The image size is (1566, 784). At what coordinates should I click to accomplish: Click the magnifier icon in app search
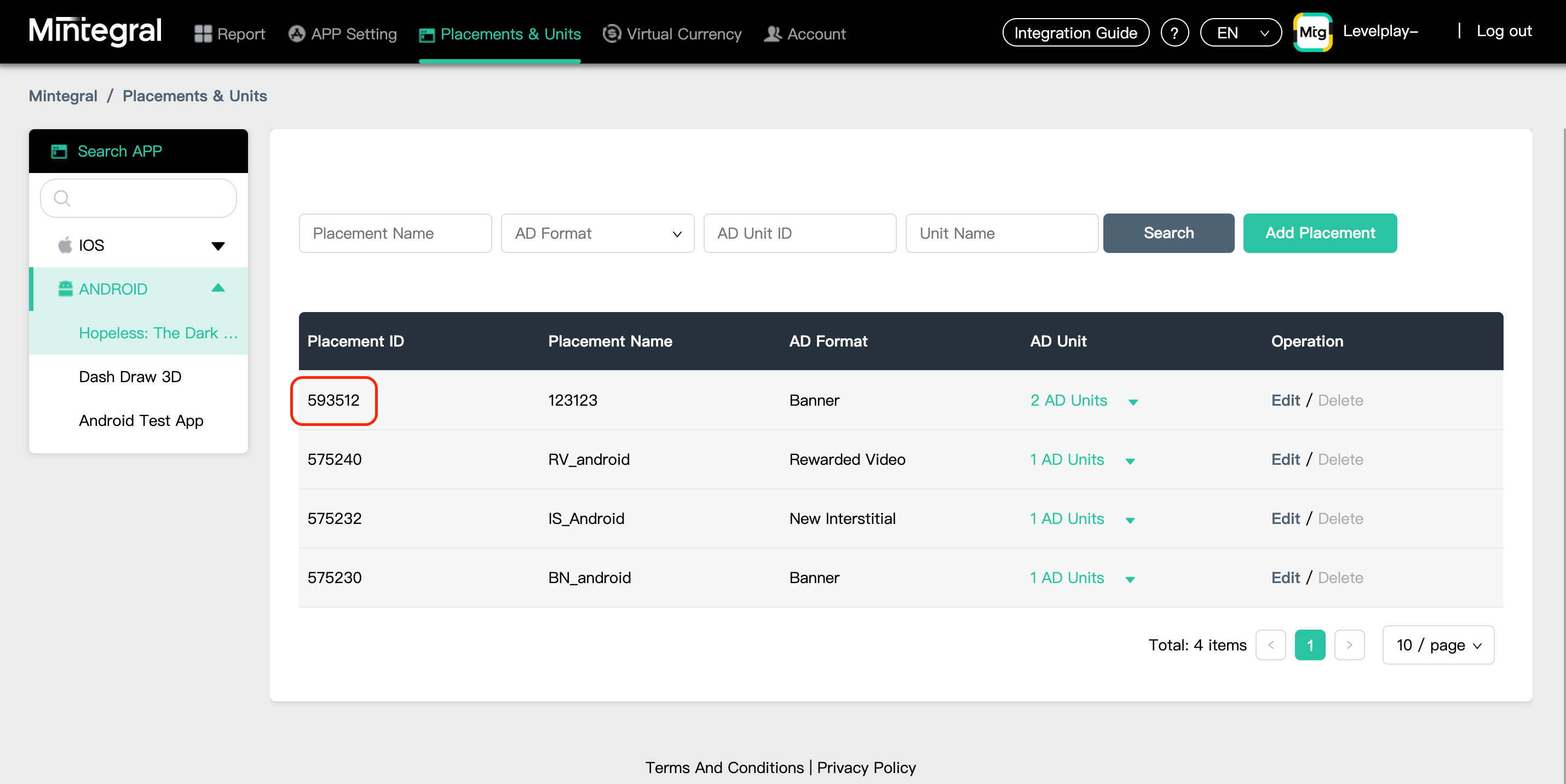[x=62, y=198]
